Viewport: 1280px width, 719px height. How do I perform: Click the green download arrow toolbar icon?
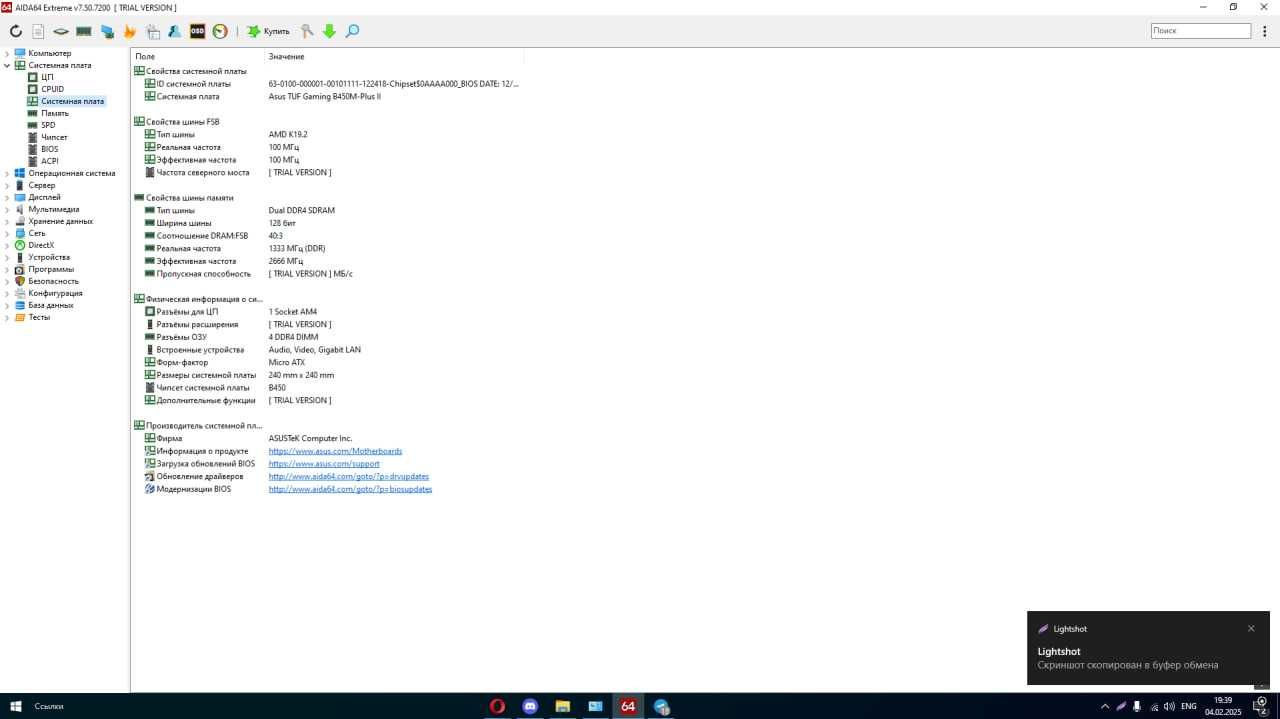pos(329,32)
